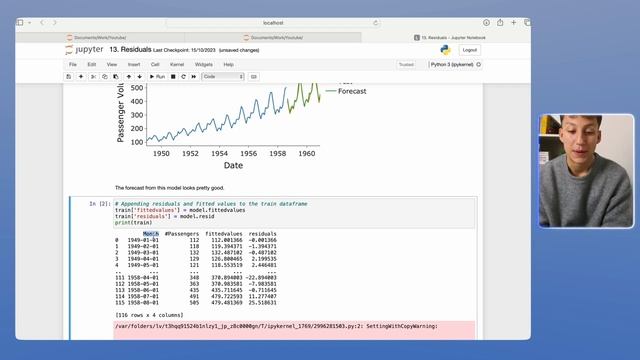Insert a cell below with the plus icon
The height and width of the screenshot is (360, 640).
click(81, 77)
